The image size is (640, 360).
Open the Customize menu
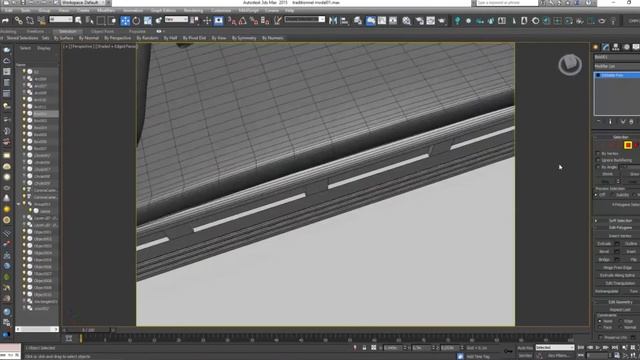pyautogui.click(x=221, y=11)
